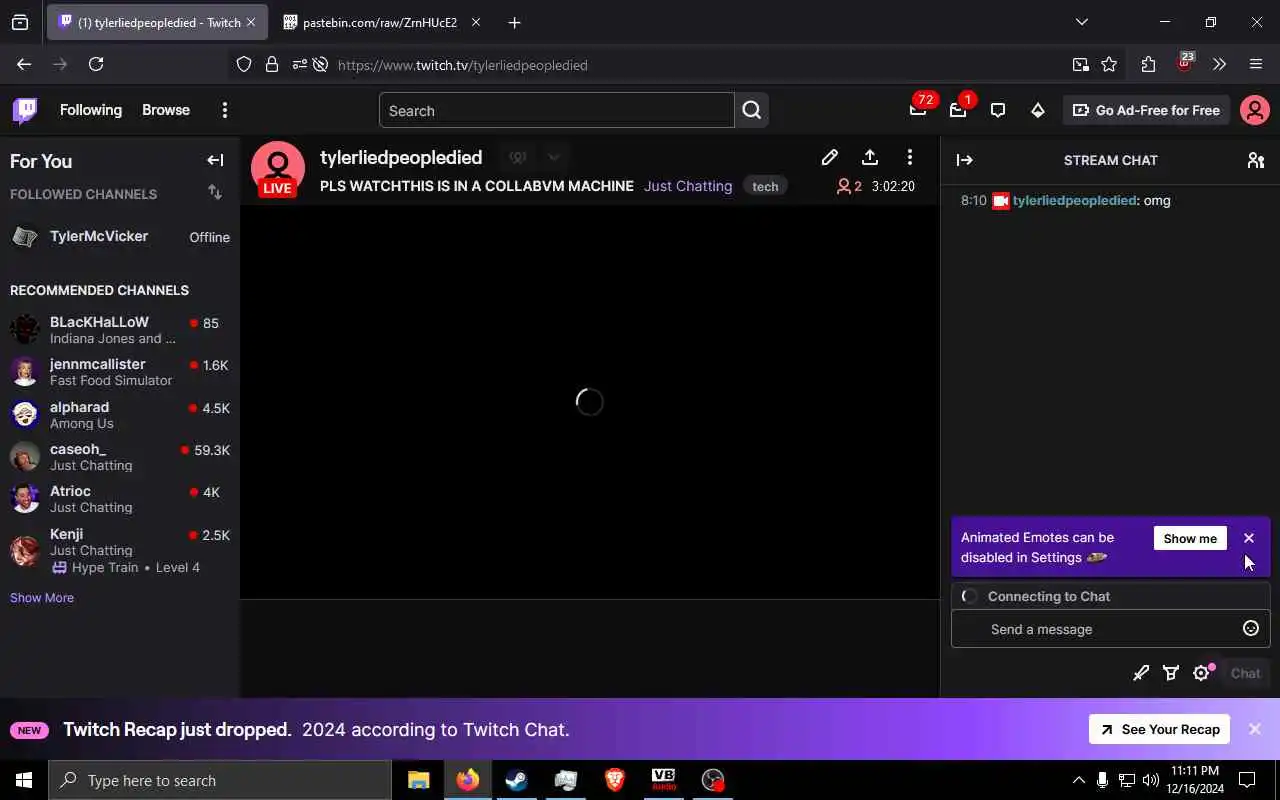Open jennmcallister recommended channel
The height and width of the screenshot is (800, 1280).
(x=120, y=372)
